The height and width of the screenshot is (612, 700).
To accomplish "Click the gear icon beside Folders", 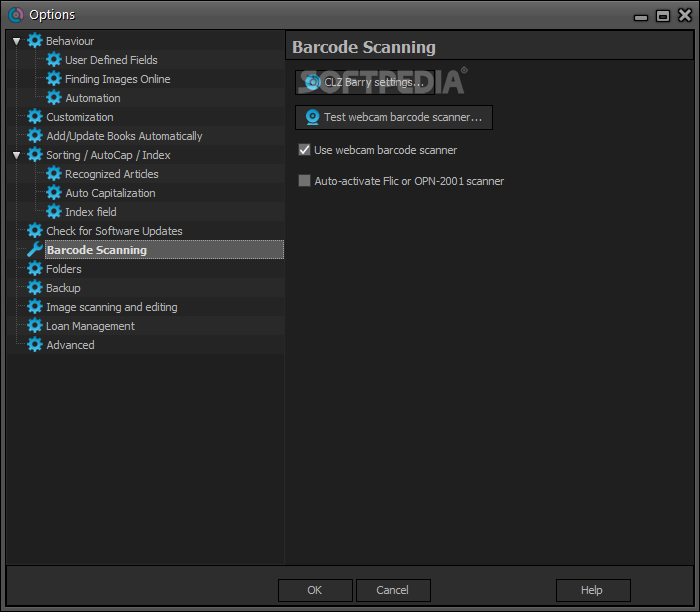I will point(35,269).
